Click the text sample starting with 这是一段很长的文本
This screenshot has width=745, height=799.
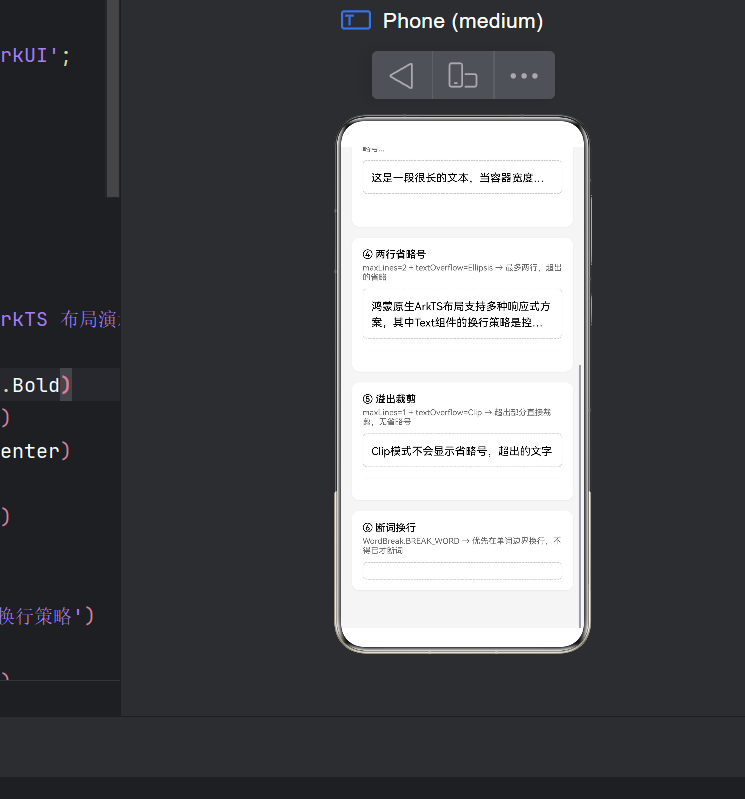coord(458,177)
